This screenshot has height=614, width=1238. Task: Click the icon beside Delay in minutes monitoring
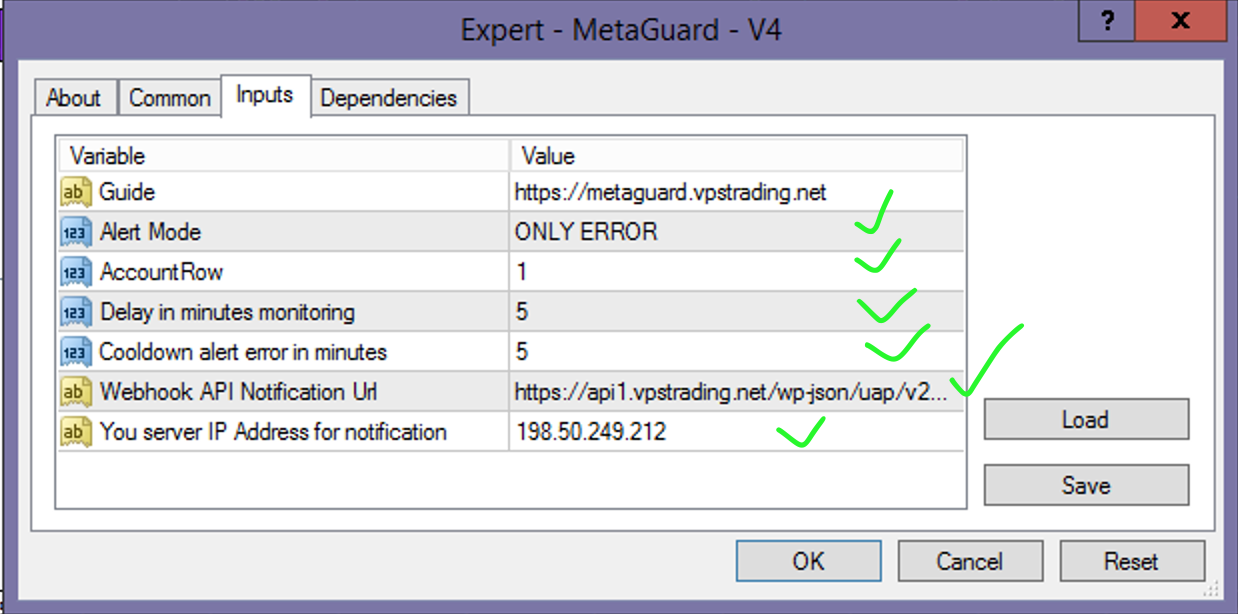point(77,312)
